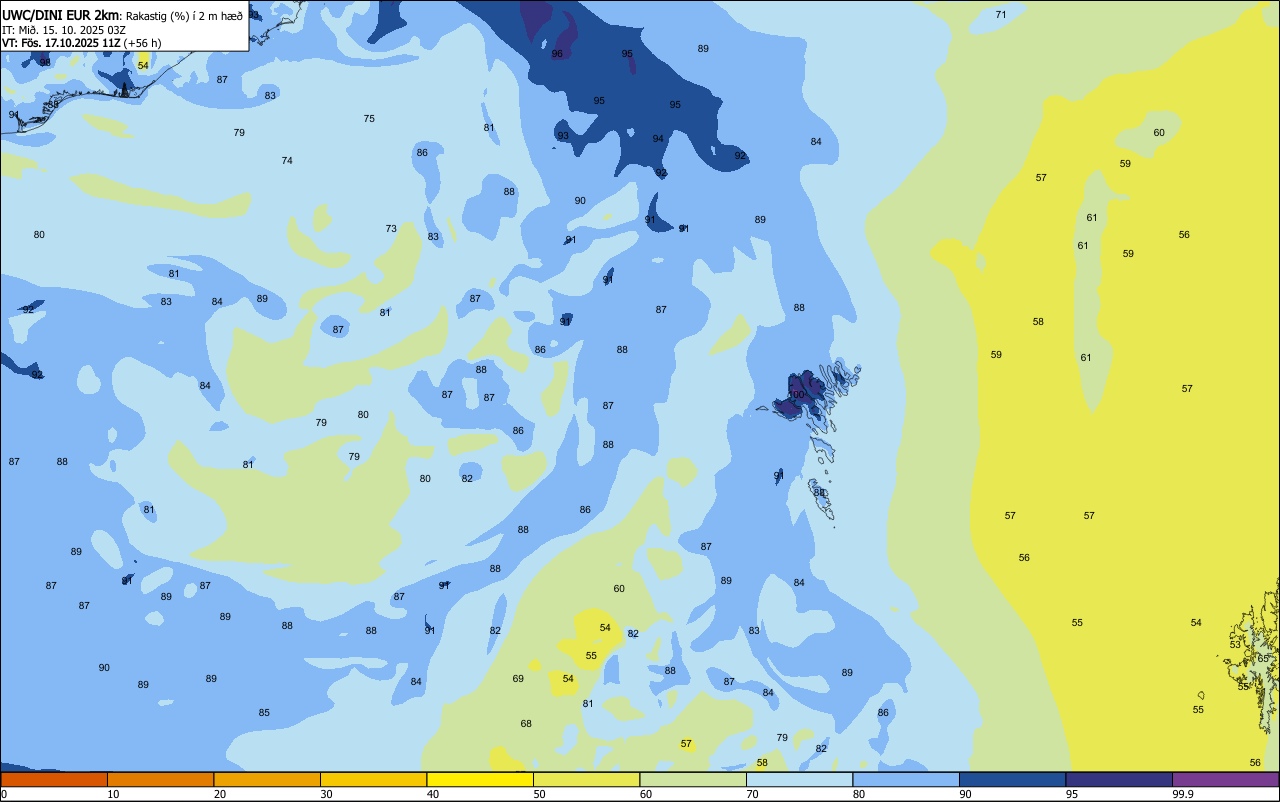Click the '10' legend tick label
This screenshot has width=1280, height=802.
point(113,794)
